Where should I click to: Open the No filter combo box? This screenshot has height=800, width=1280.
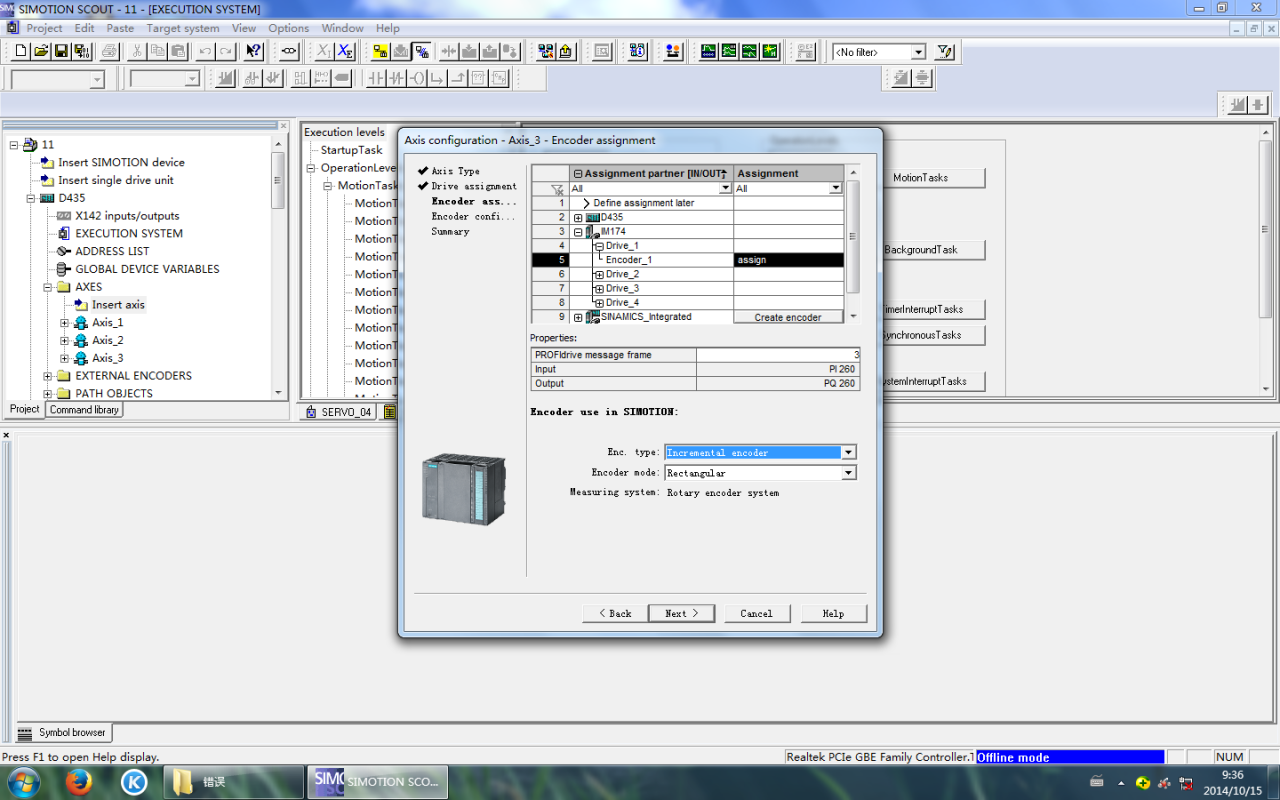pos(879,52)
